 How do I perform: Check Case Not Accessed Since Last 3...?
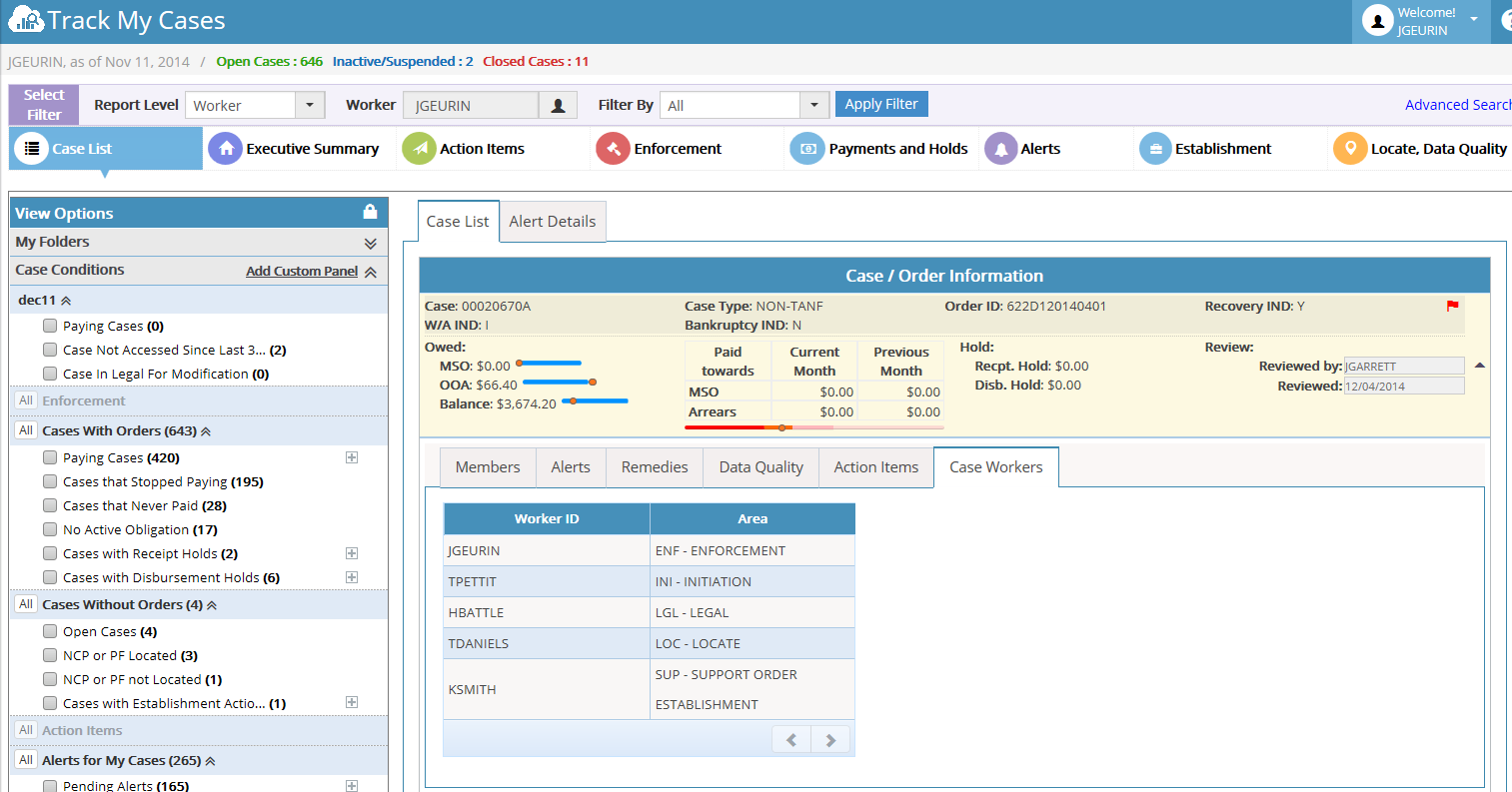(50, 350)
